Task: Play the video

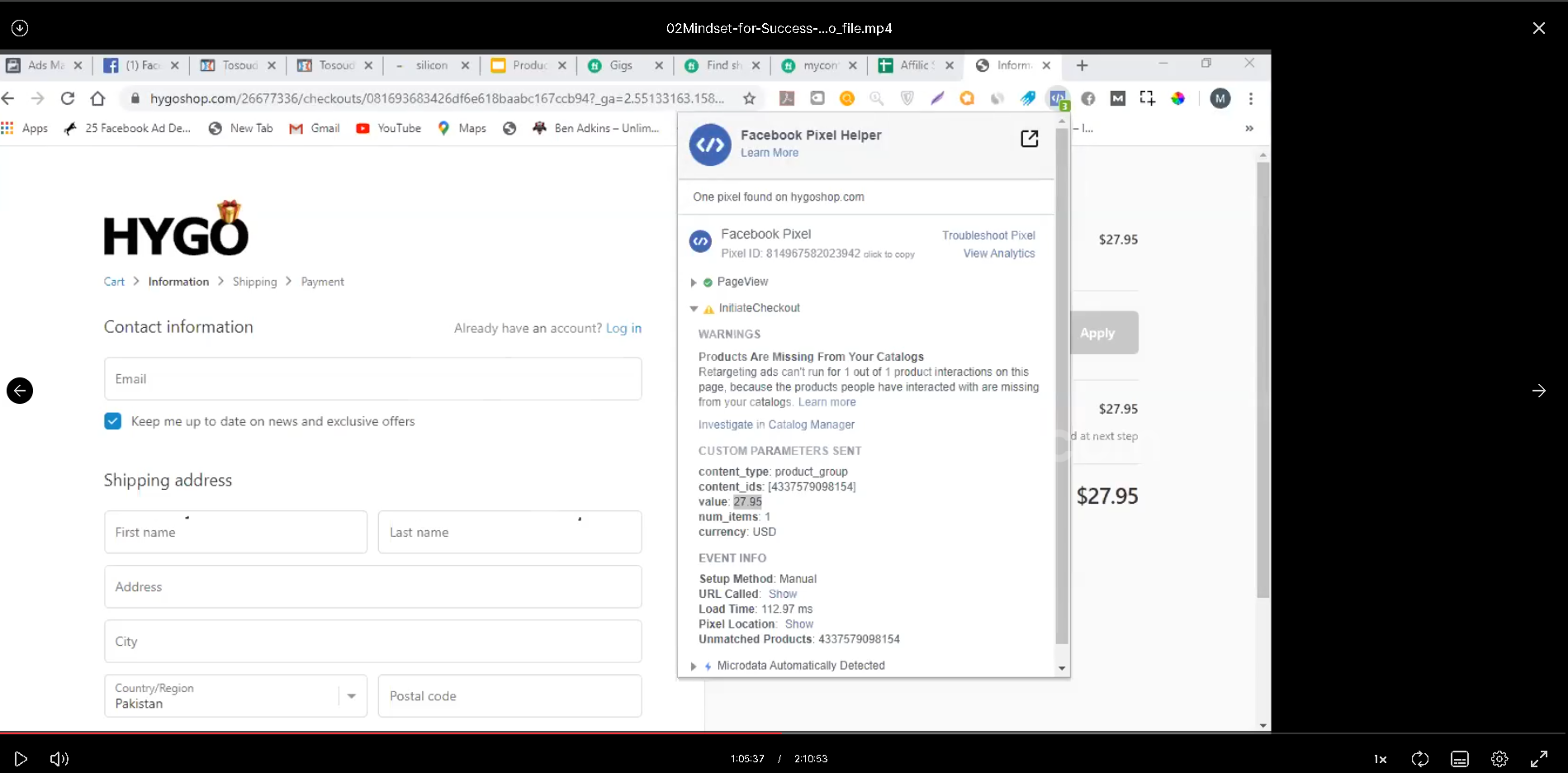Action: click(21, 758)
